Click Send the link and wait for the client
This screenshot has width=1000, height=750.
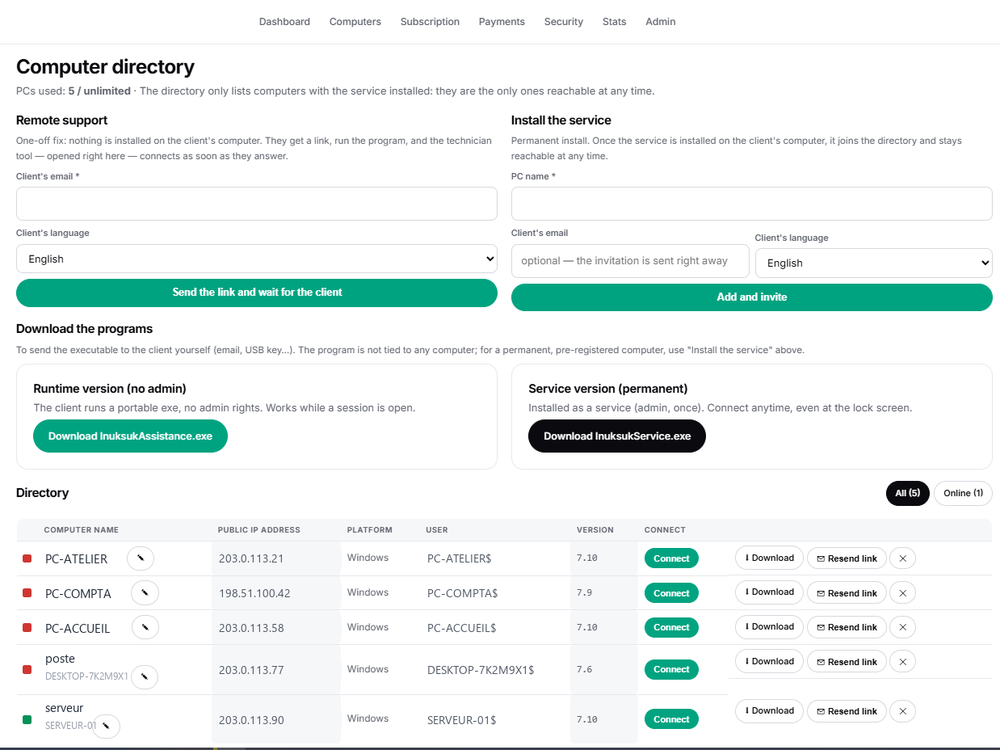(256, 292)
